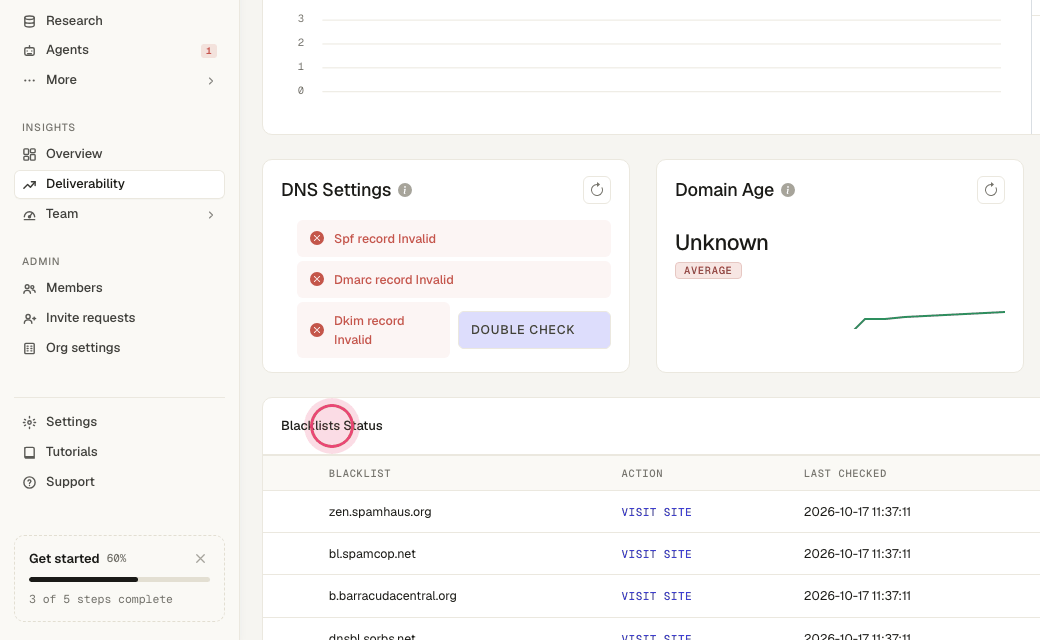Visit site for b.barracudacentral.org

tap(656, 596)
